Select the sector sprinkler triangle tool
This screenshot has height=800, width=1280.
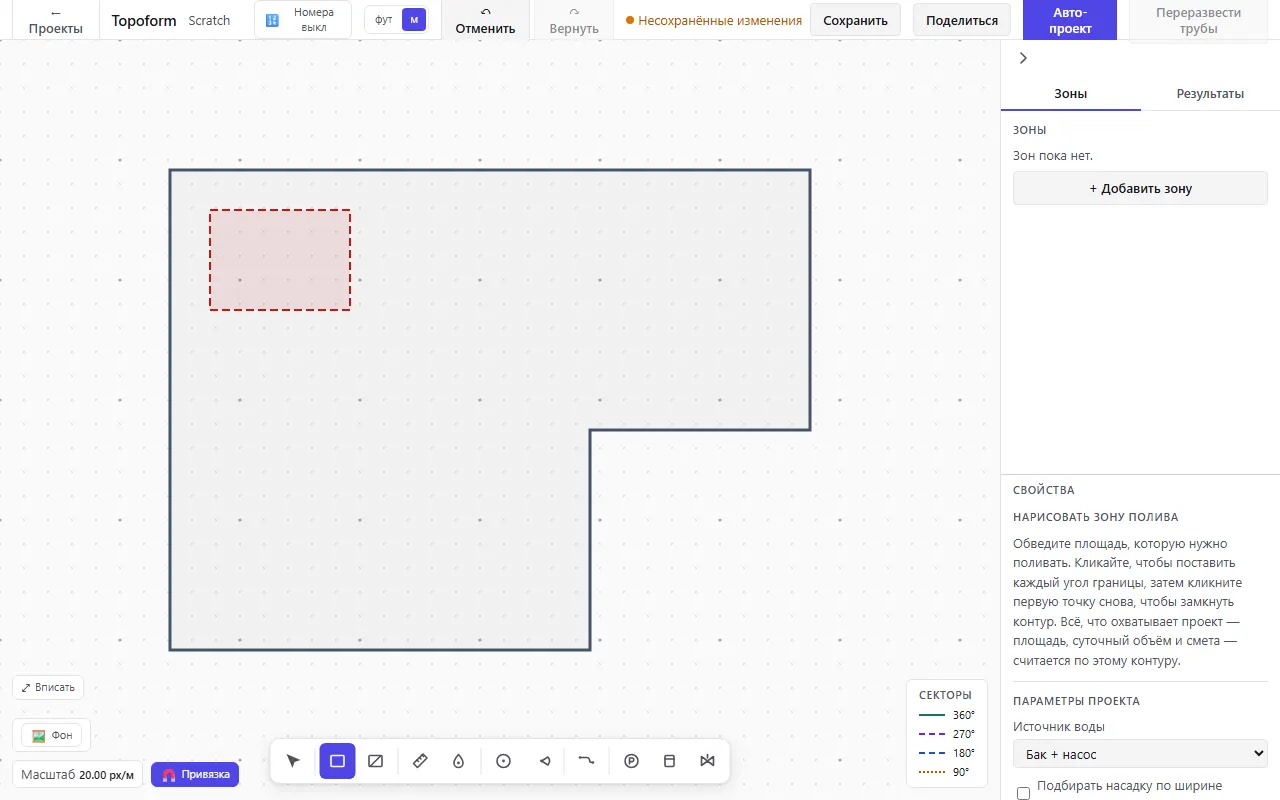(x=545, y=761)
